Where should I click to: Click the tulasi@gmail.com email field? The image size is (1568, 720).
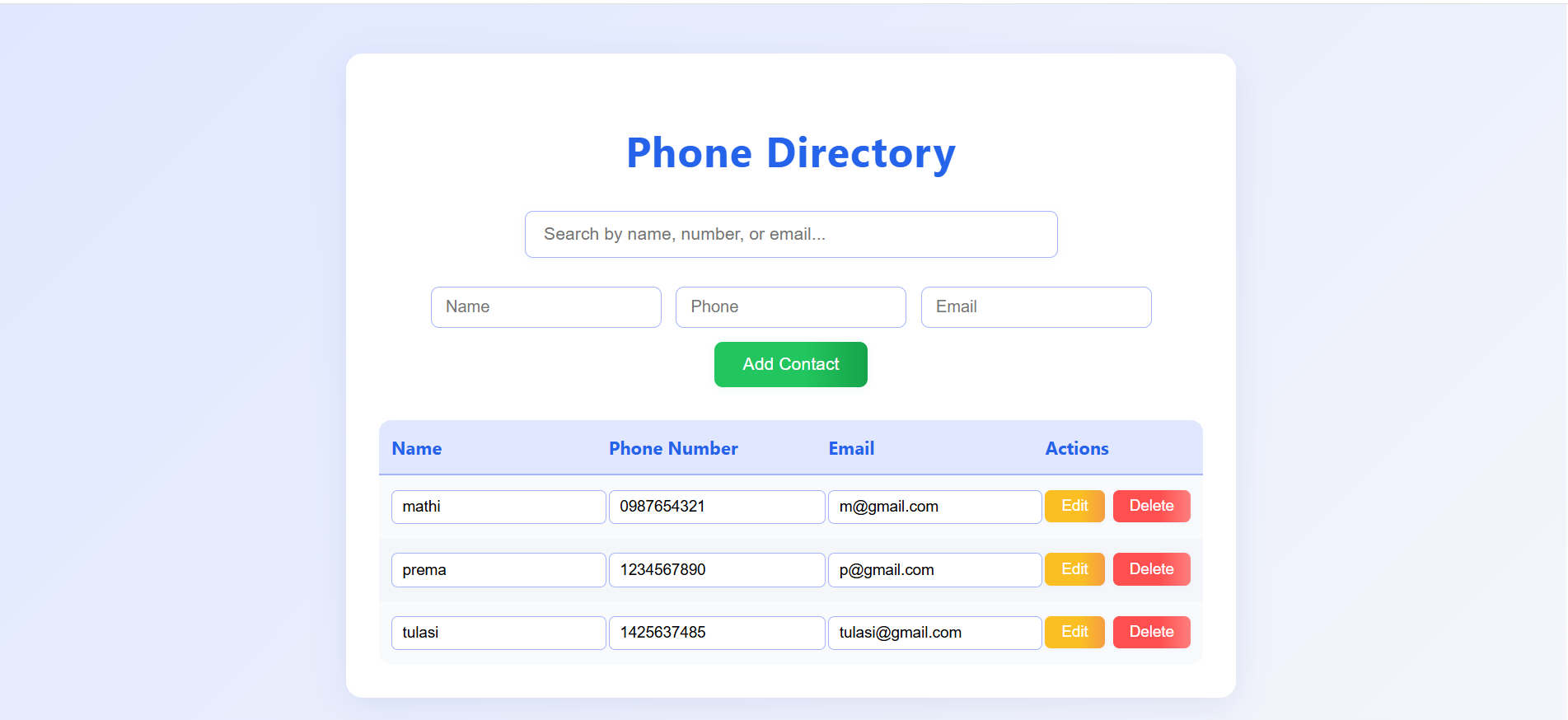934,633
